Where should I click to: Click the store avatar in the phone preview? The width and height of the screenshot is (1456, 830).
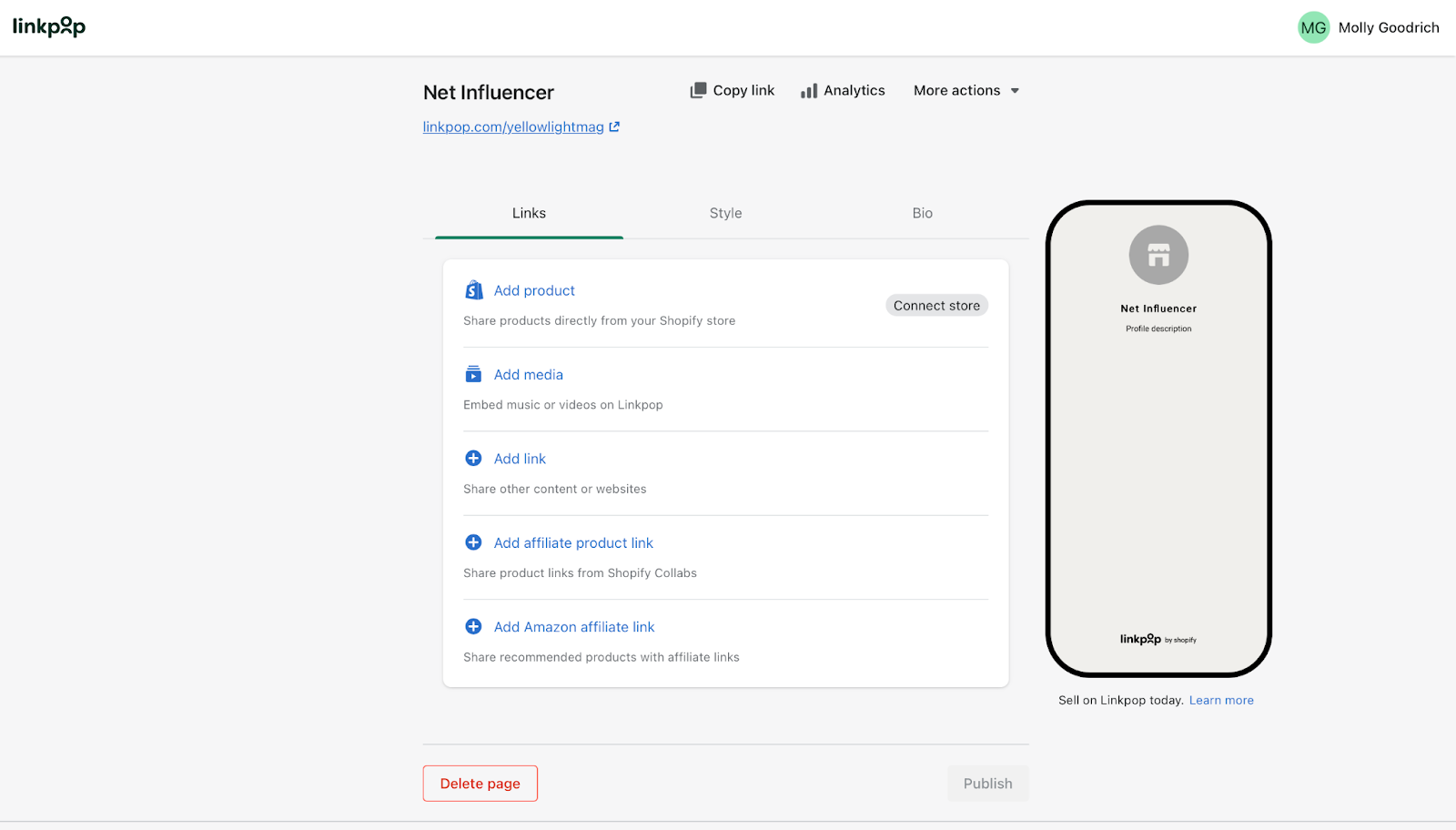(1158, 255)
